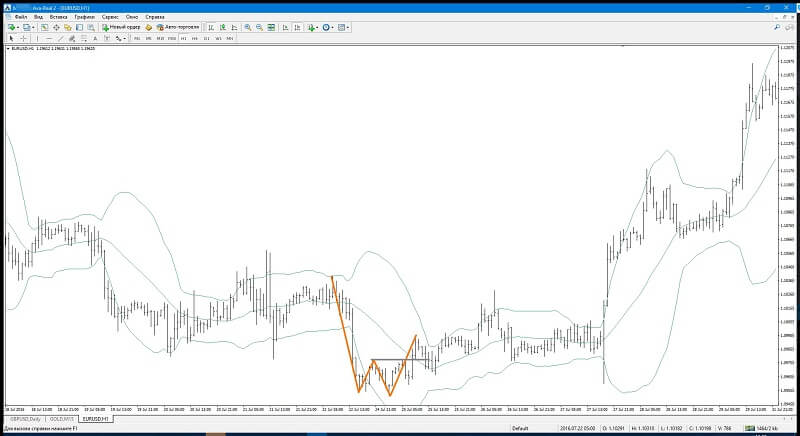Viewport: 800px width, 436px height.
Task: Toggle the chart shift button
Action: 297,28
